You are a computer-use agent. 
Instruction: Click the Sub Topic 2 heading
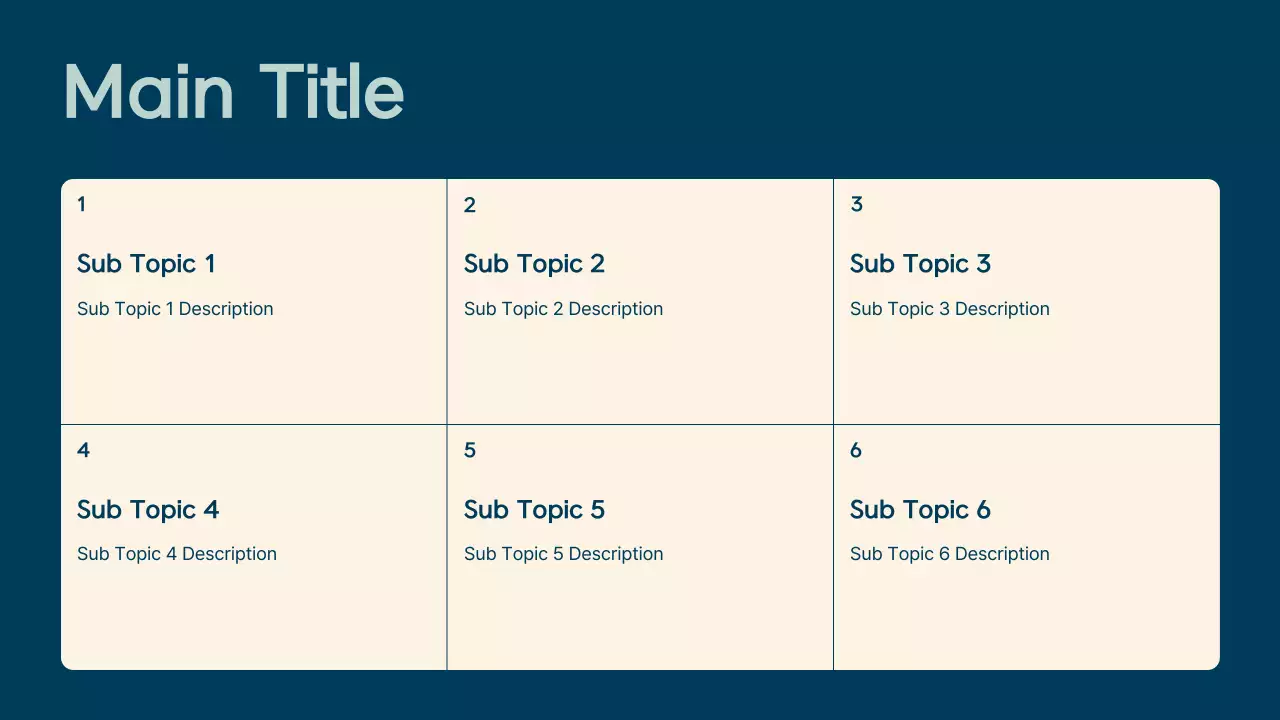[534, 264]
